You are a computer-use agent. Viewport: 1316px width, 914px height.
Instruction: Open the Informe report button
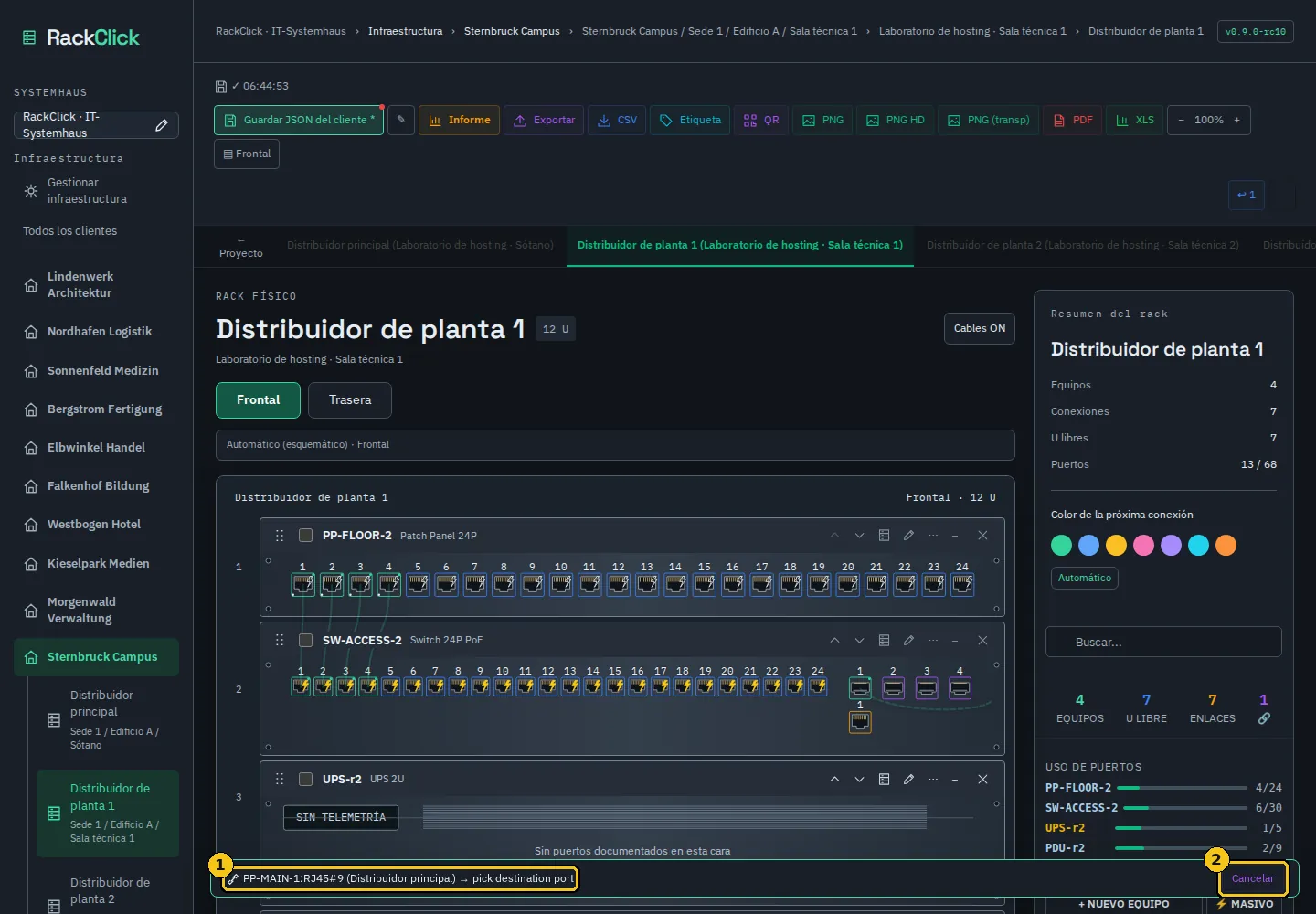pyautogui.click(x=459, y=120)
